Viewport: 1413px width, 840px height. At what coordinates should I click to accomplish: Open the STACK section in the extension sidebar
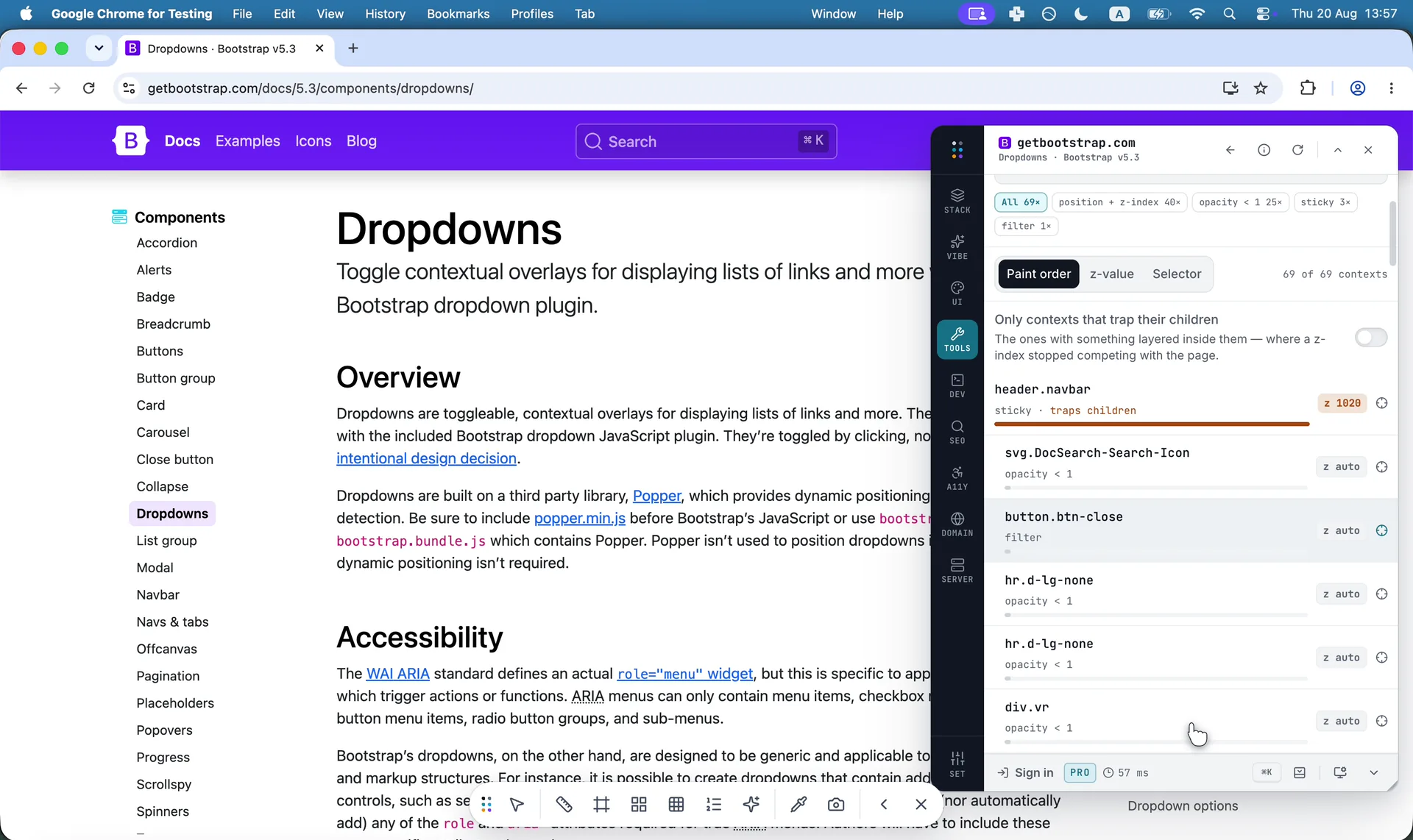tap(957, 200)
